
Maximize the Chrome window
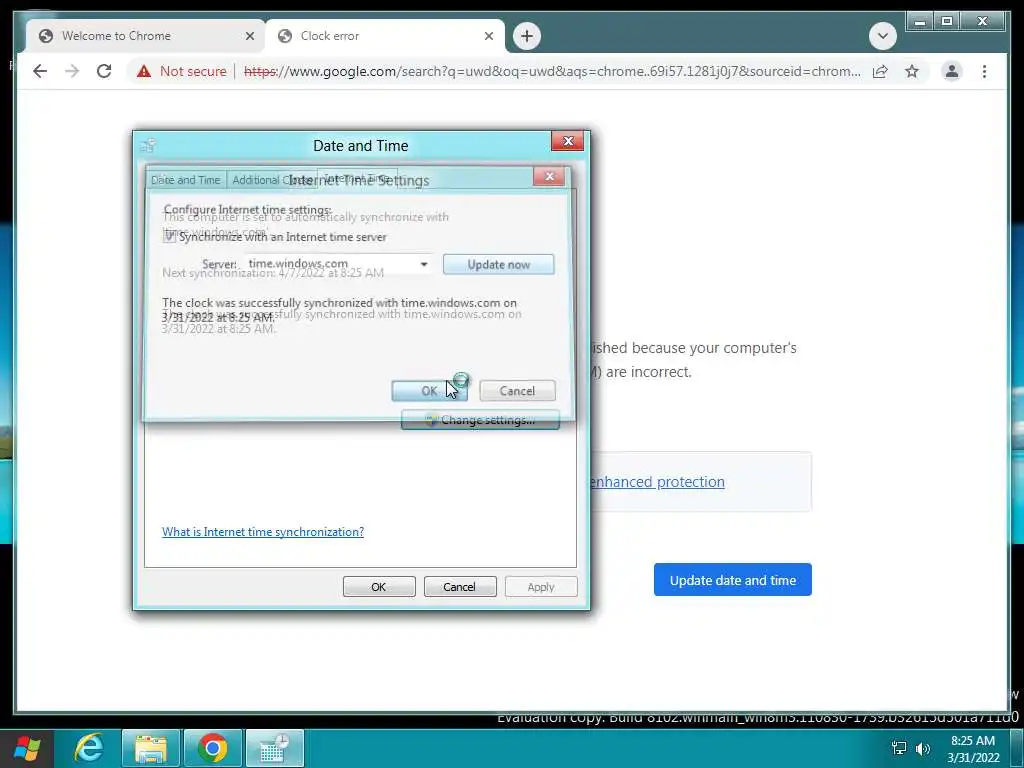[x=947, y=22]
